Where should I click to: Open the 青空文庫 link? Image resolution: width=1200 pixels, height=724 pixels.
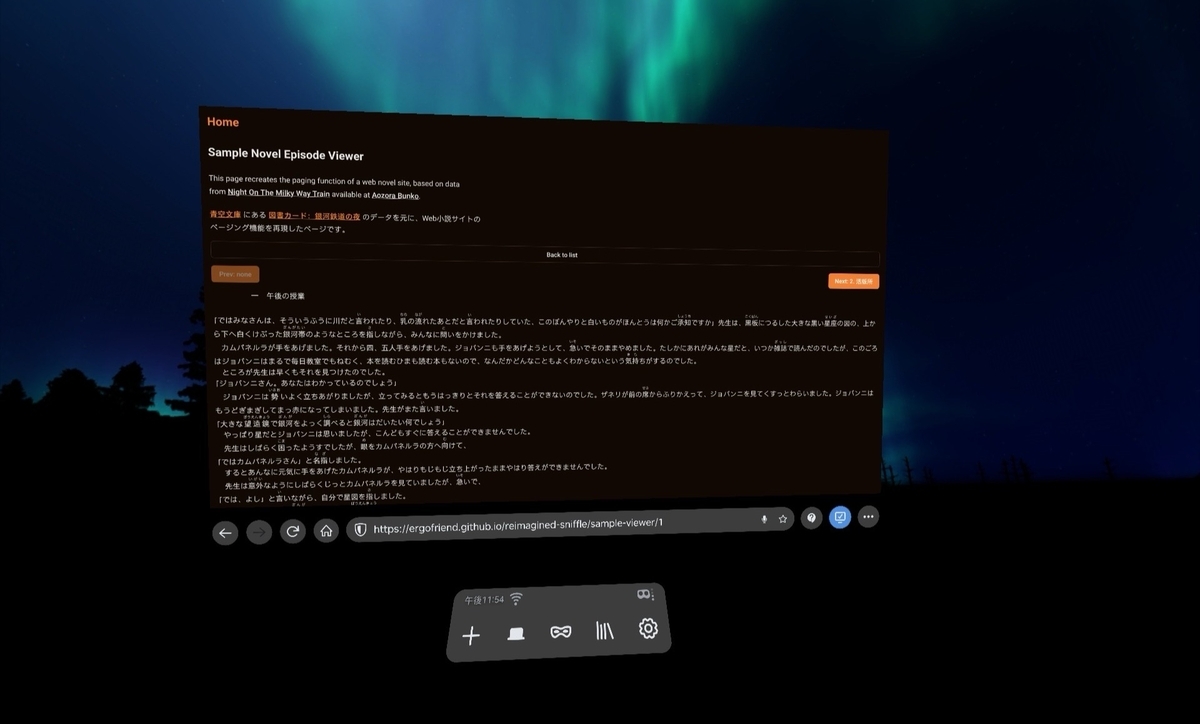pyautogui.click(x=225, y=216)
